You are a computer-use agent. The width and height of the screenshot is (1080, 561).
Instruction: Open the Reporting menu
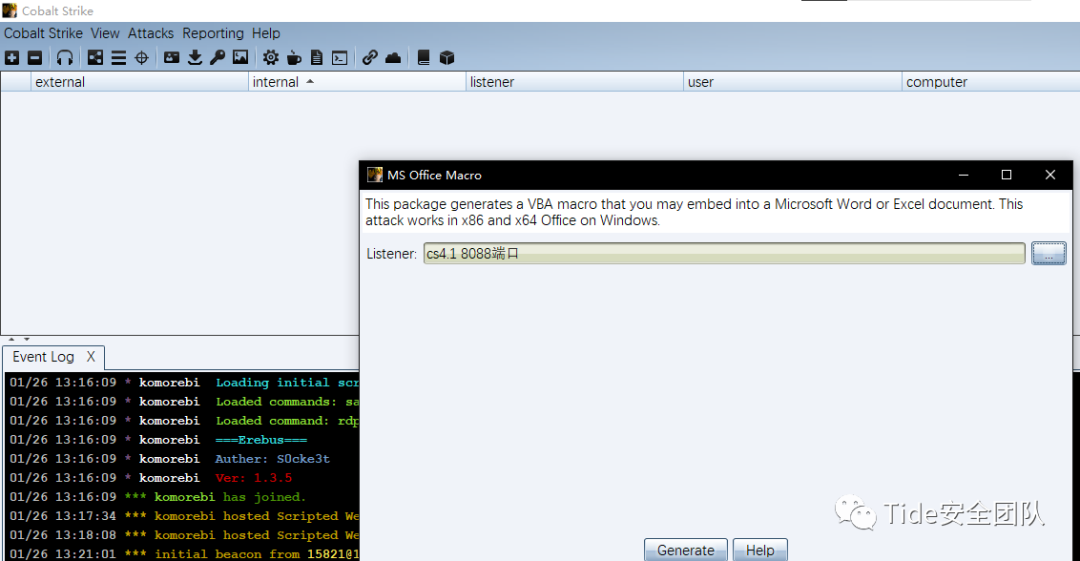point(213,33)
